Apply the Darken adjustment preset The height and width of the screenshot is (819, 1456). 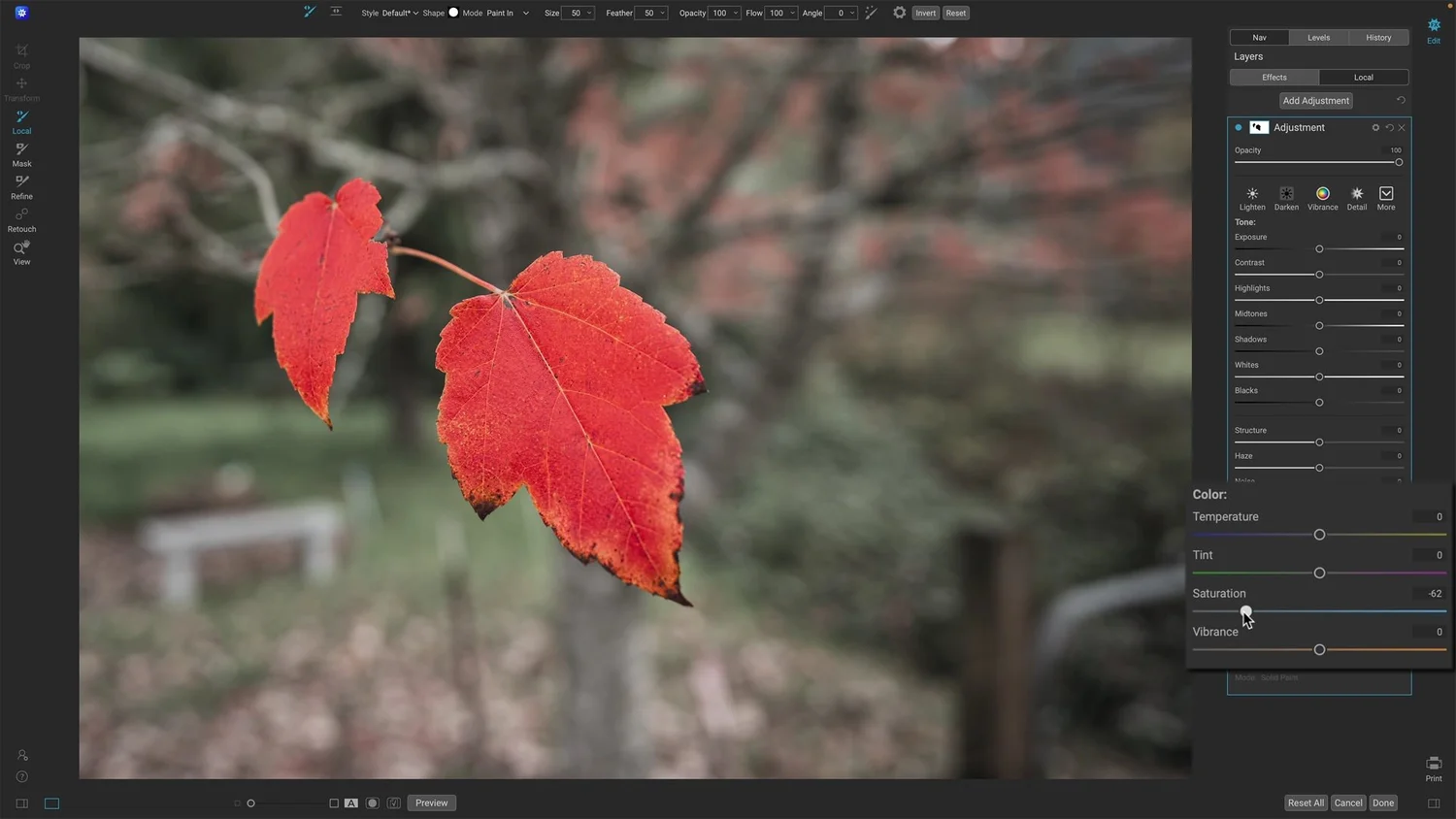coord(1286,197)
